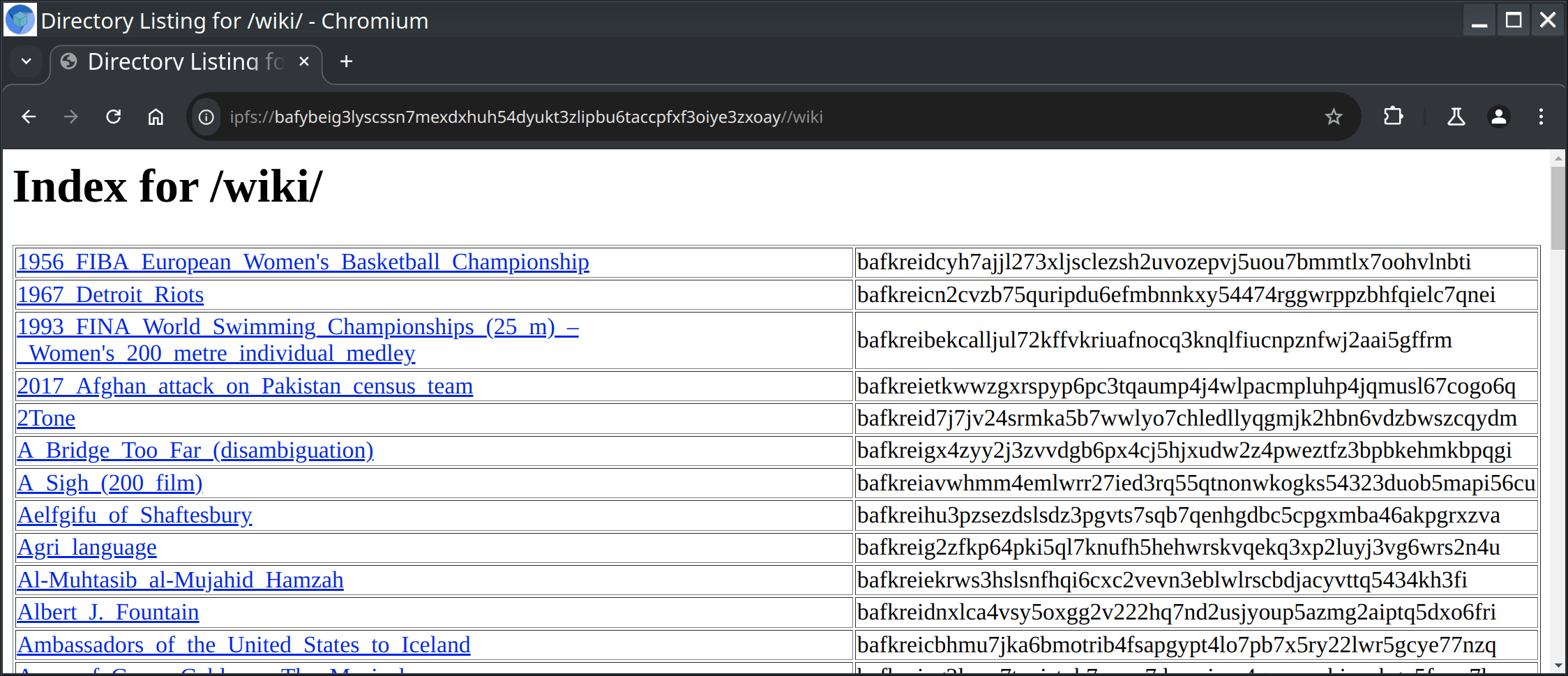Bookmark this page with the star icon
The width and height of the screenshot is (1568, 676).
(1333, 117)
